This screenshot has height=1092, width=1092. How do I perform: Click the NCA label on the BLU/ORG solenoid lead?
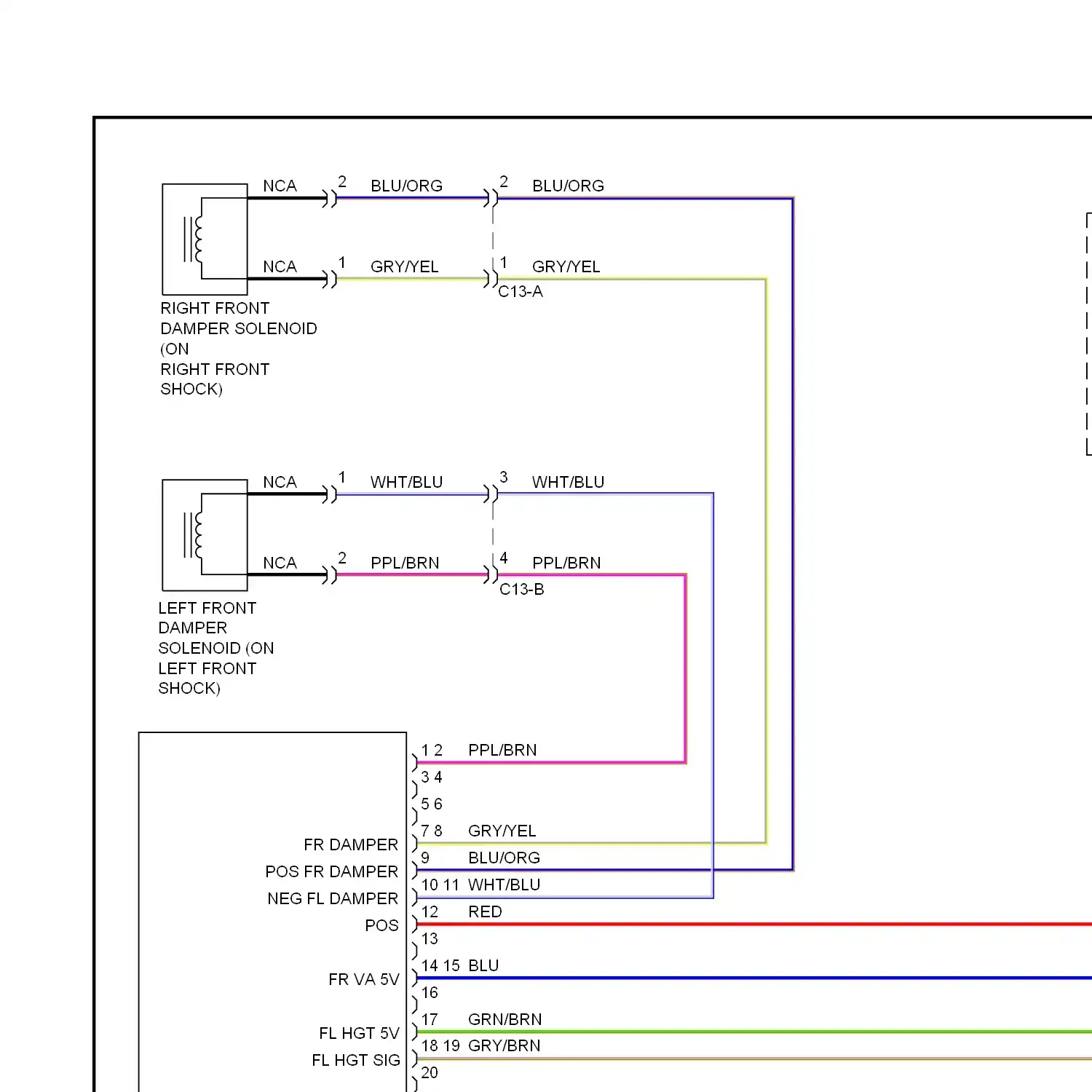click(x=280, y=186)
